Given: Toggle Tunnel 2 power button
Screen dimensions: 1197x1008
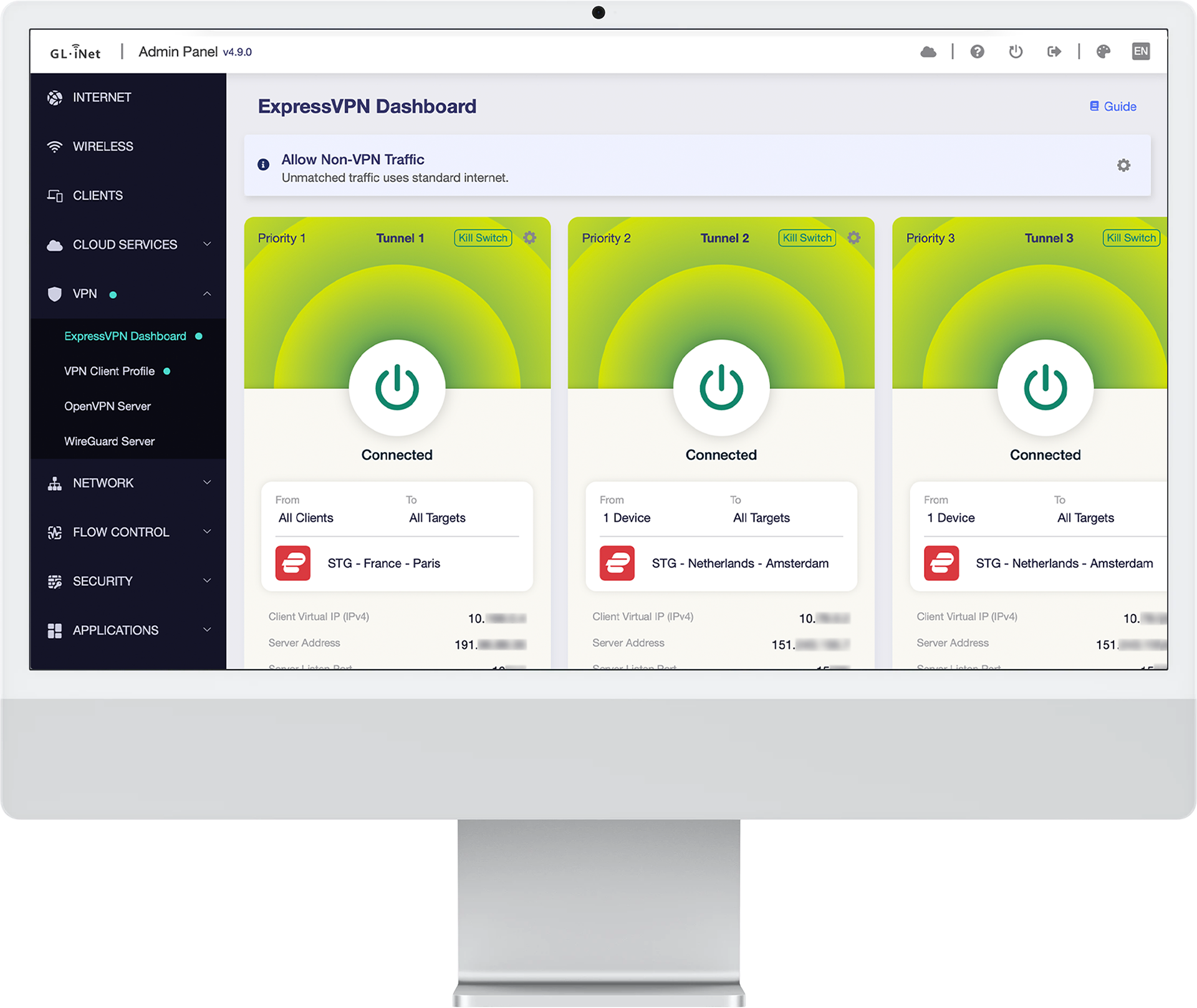Looking at the screenshot, I should 721,387.
